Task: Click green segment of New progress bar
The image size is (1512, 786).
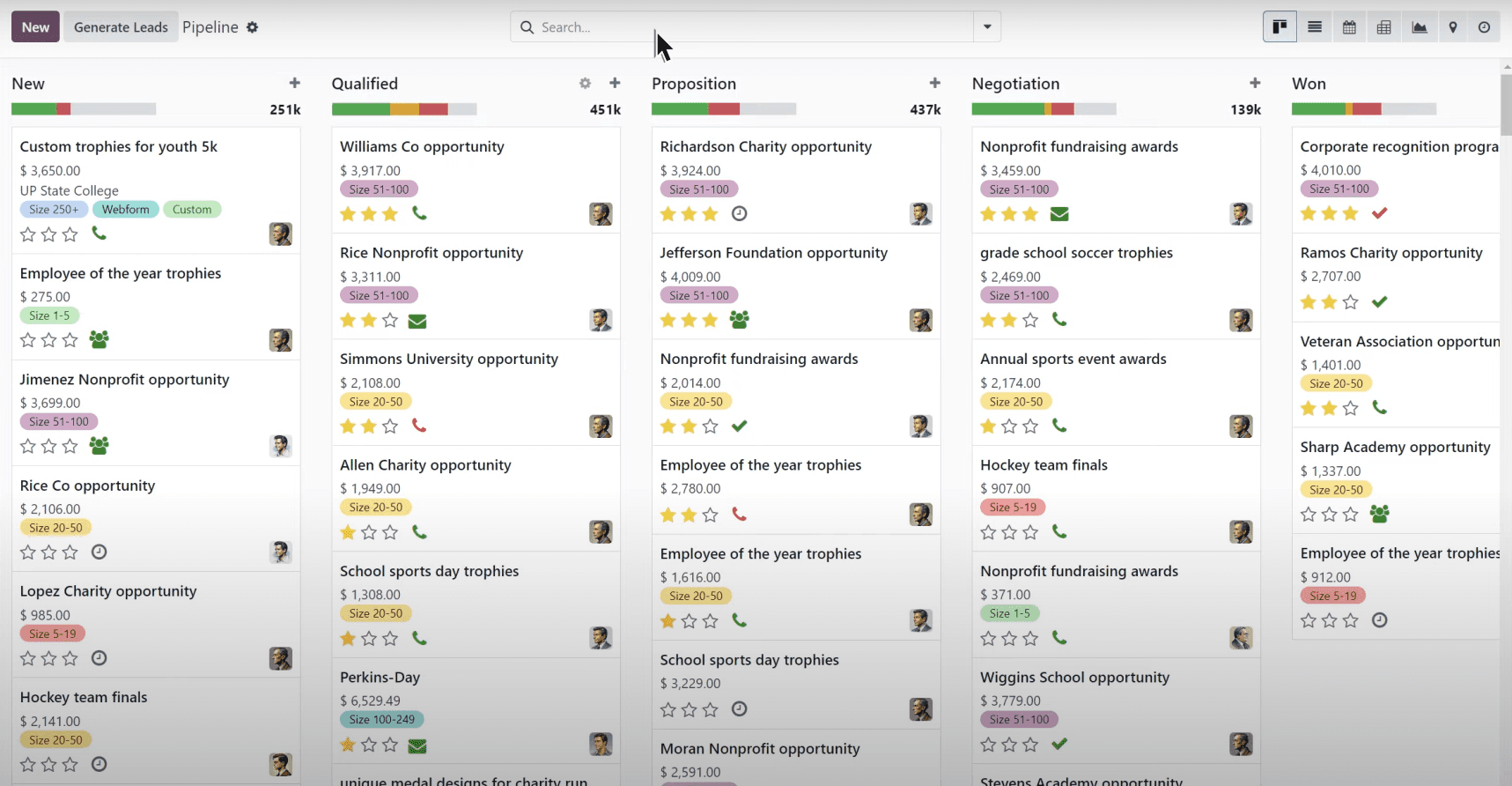Action: click(34, 109)
